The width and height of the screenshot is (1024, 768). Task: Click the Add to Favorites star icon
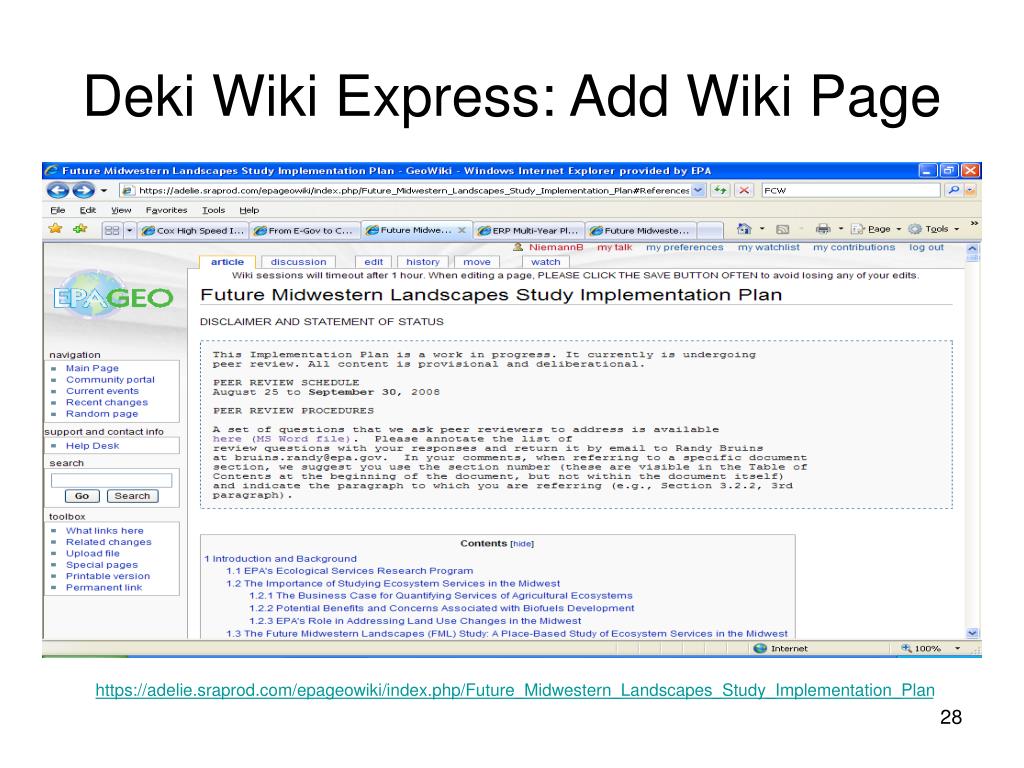point(80,229)
